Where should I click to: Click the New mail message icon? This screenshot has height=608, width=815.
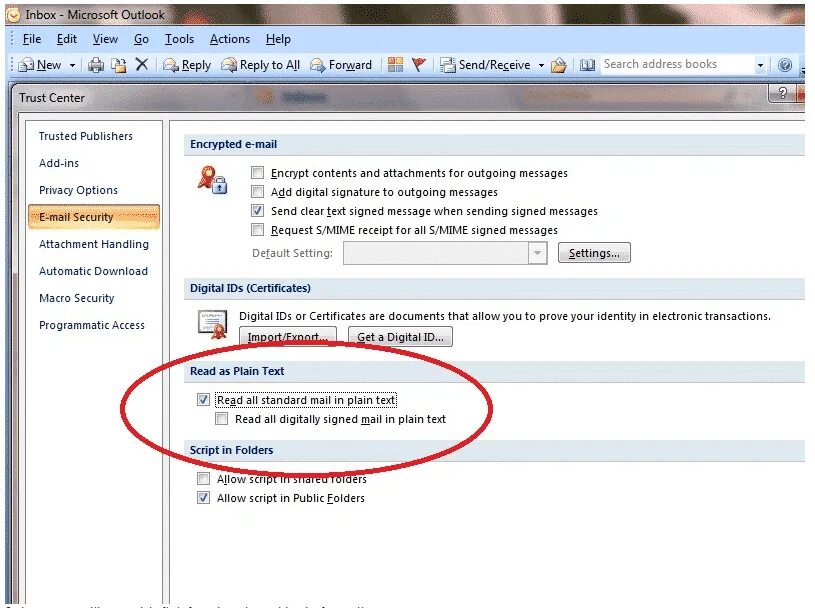click(26, 65)
